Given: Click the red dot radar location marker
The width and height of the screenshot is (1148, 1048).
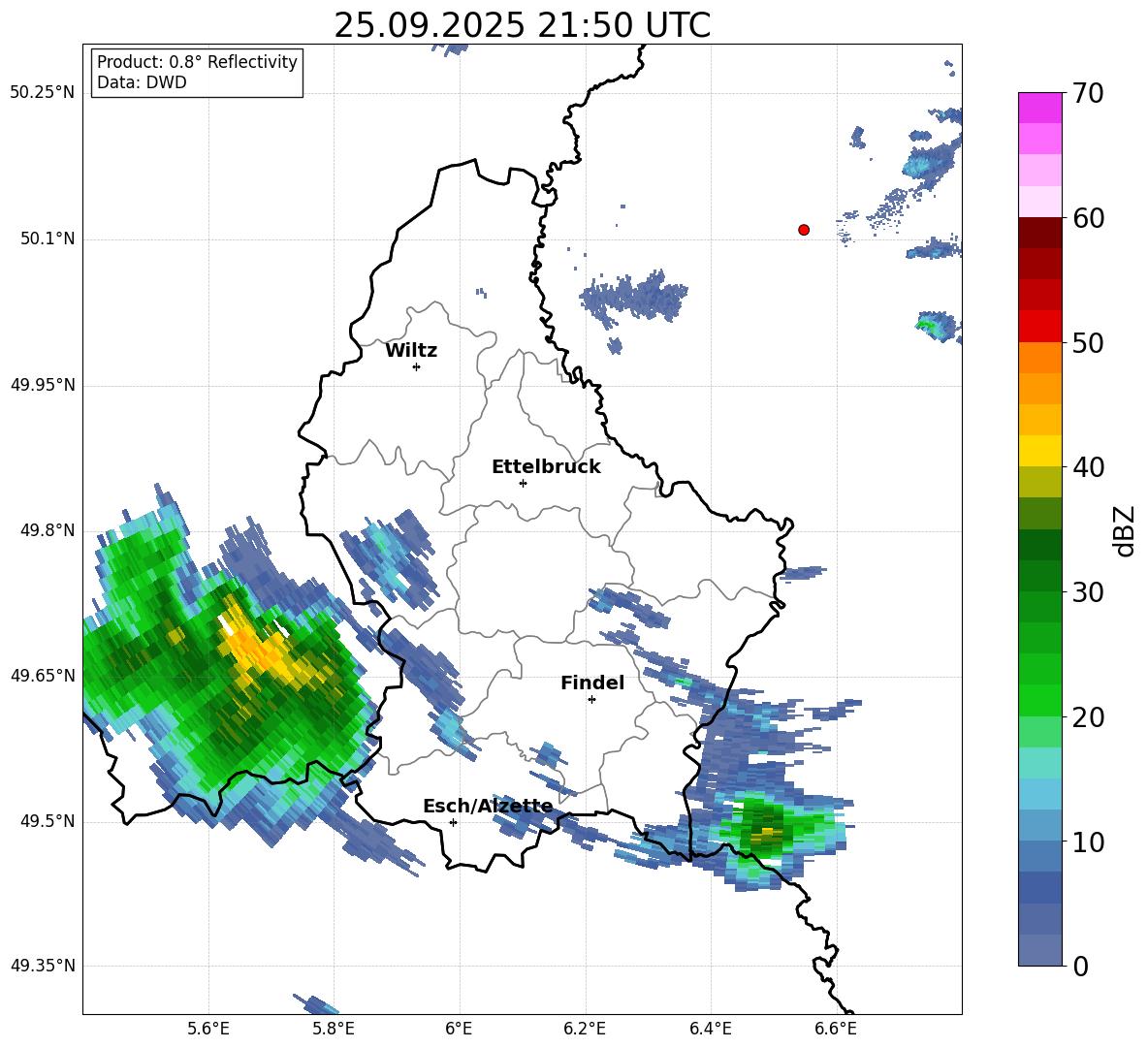Looking at the screenshot, I should pos(804,230).
